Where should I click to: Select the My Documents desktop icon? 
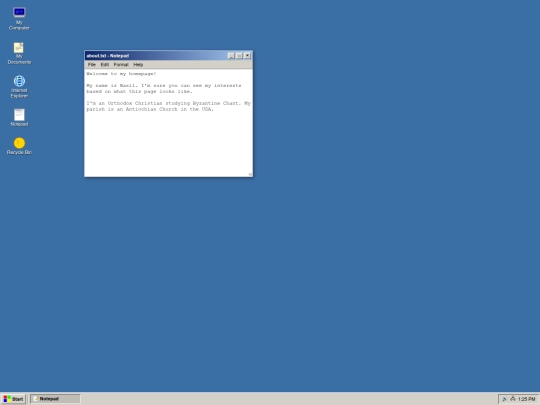[x=19, y=53]
